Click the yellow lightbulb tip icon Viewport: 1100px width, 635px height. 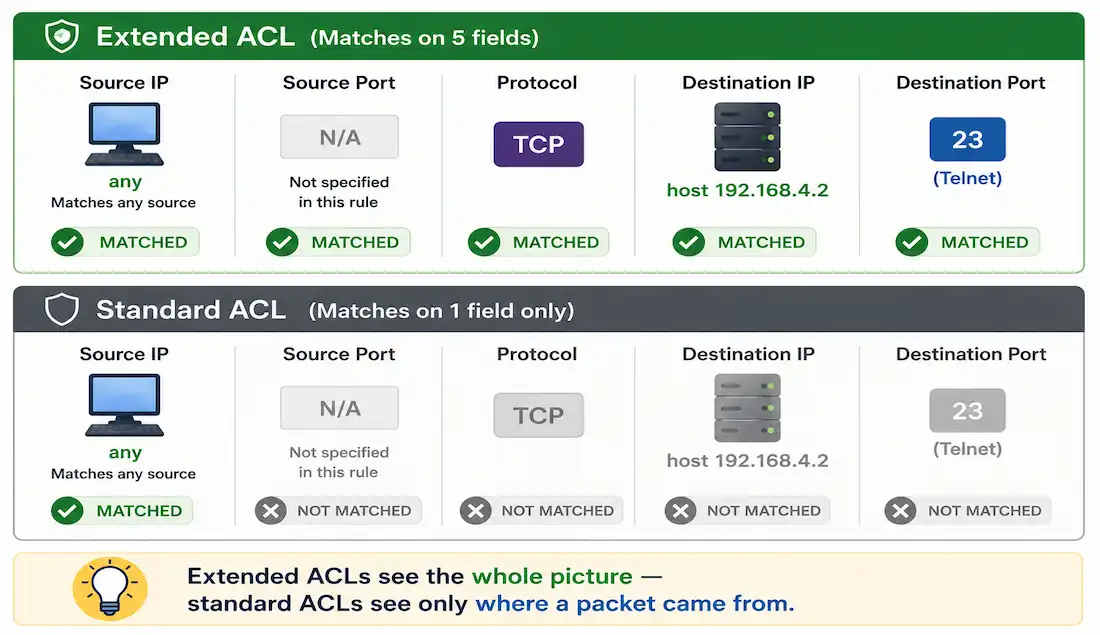110,589
